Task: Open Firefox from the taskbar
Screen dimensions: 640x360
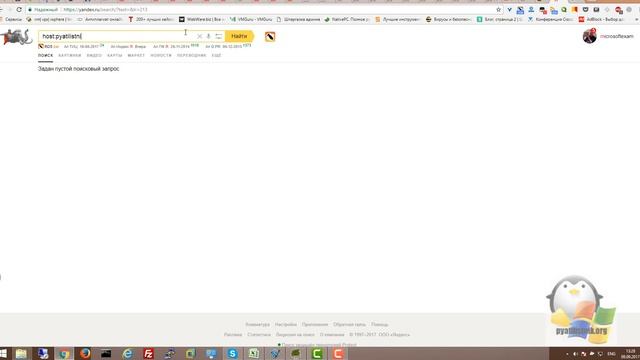Action: (85, 353)
